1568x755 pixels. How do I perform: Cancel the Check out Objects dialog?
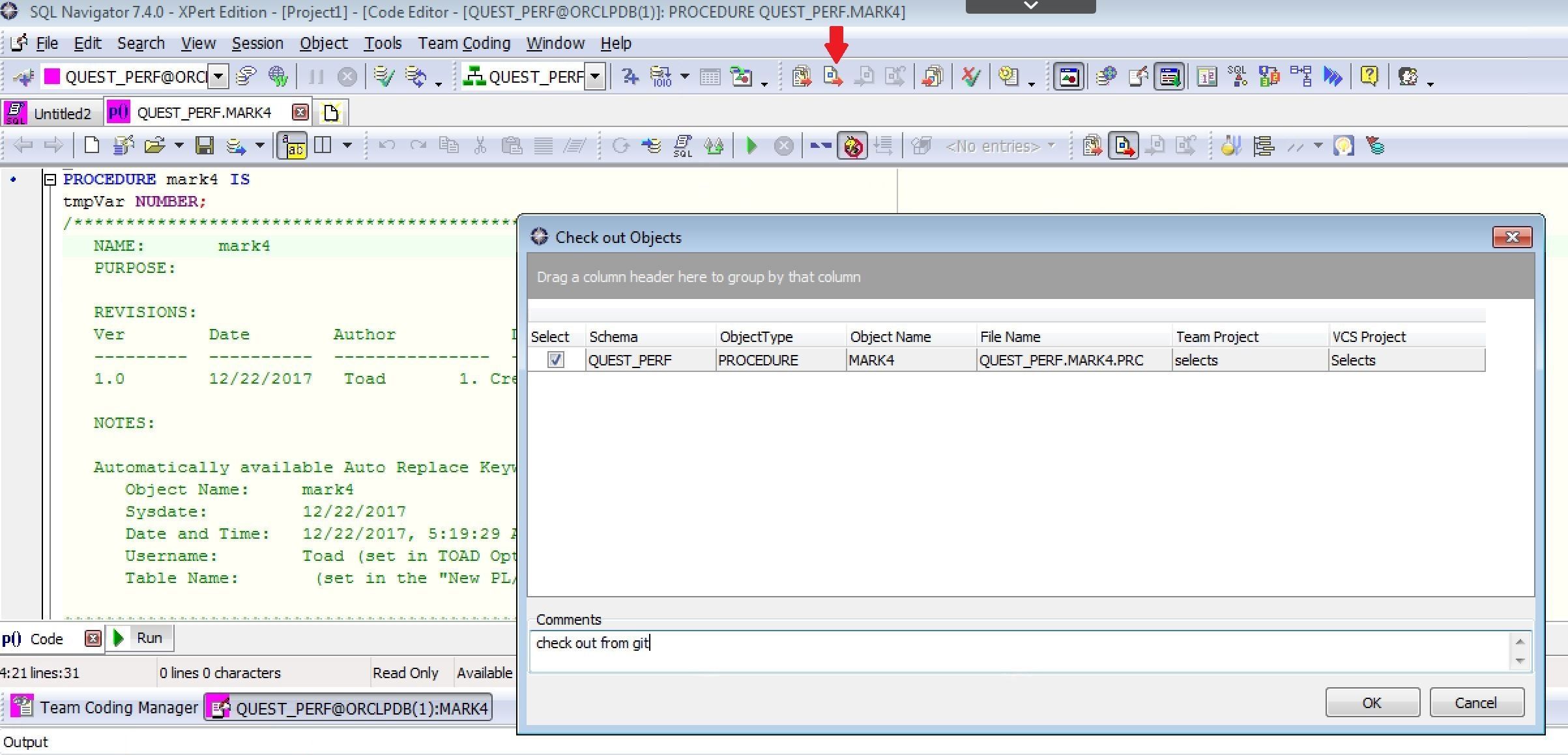(1476, 703)
